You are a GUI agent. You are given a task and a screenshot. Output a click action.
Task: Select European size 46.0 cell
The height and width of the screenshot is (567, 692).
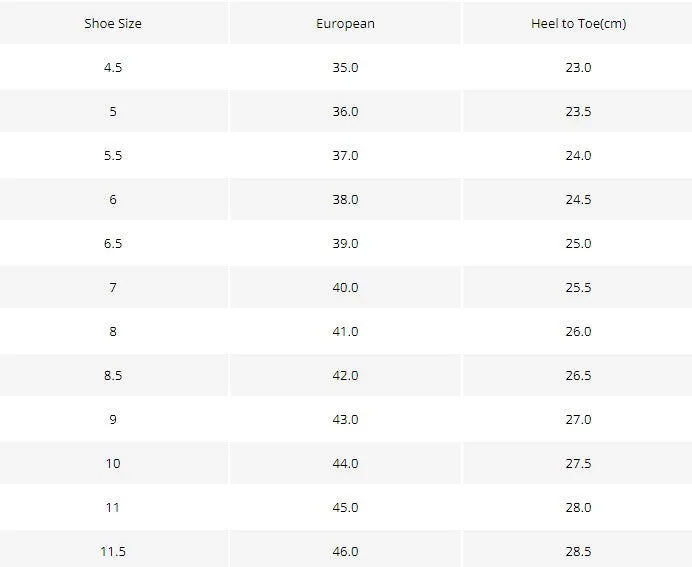(346, 551)
